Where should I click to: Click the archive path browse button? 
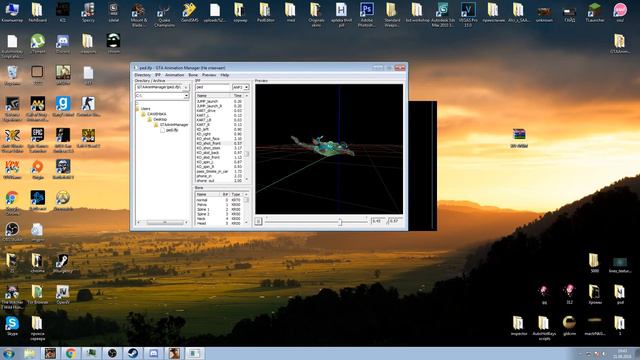pyautogui.click(x=186, y=87)
